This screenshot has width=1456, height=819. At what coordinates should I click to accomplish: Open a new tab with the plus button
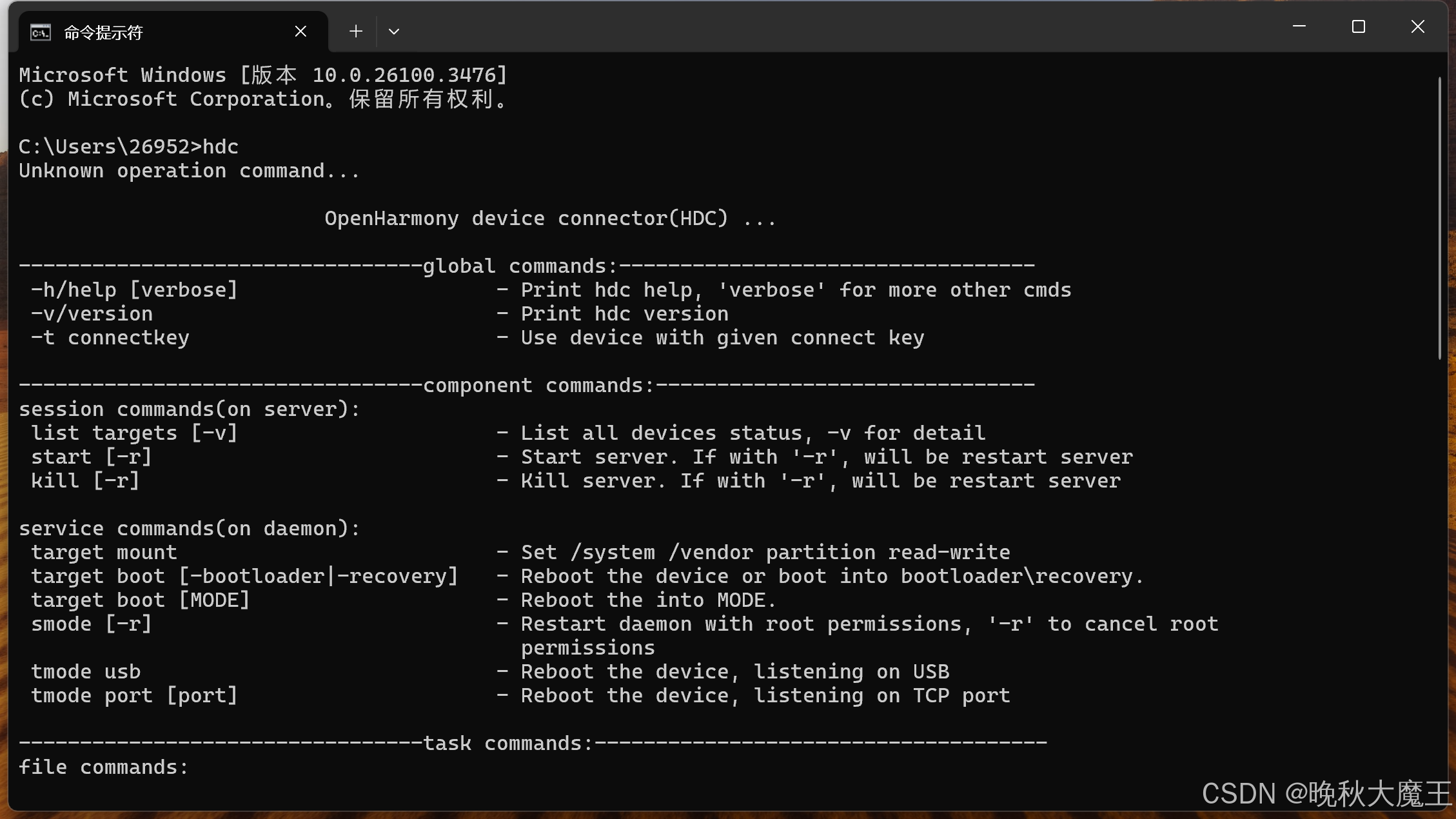(x=356, y=31)
